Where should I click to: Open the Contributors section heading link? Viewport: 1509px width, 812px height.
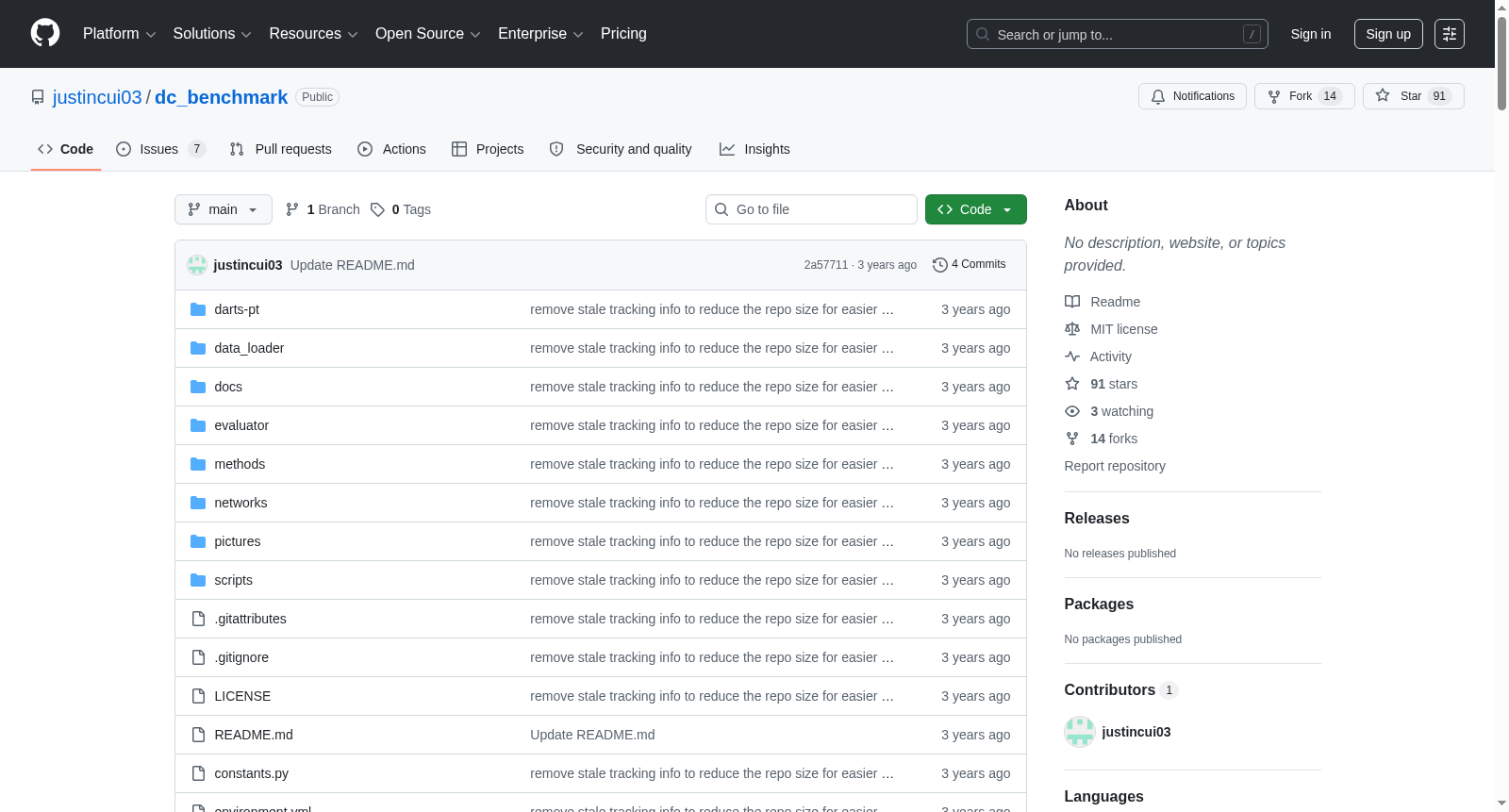click(1120, 689)
